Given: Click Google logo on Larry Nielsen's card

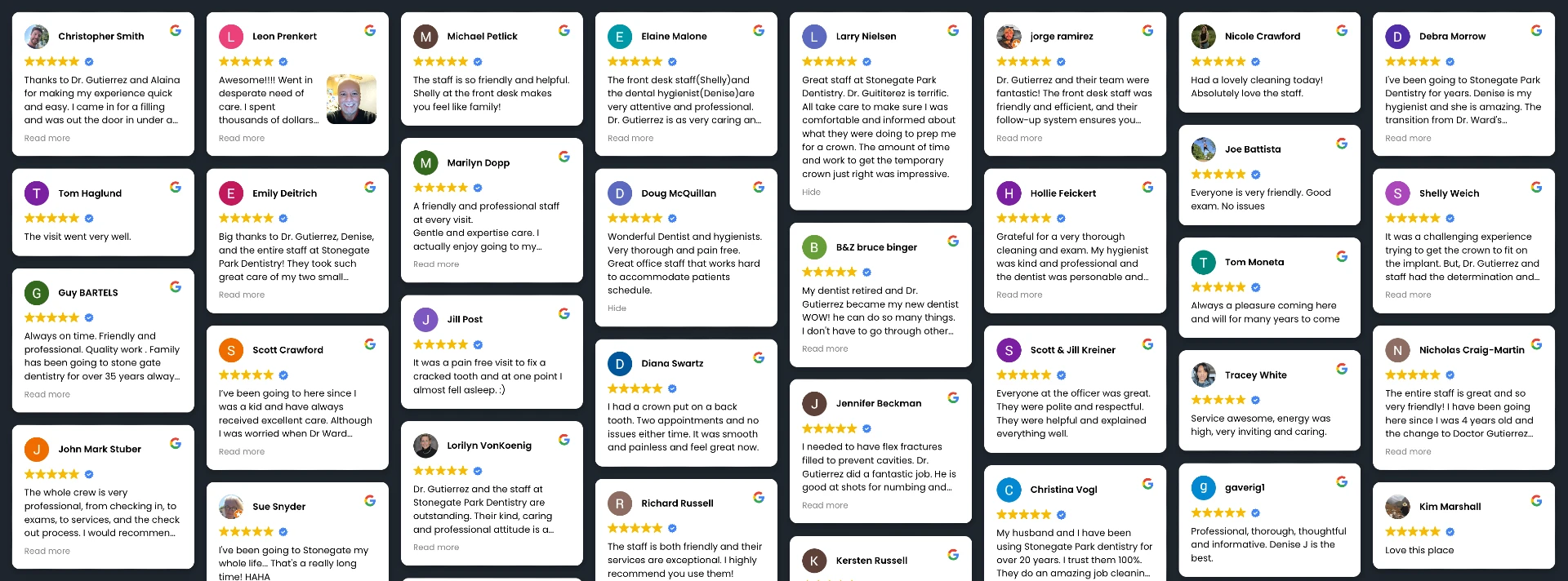Looking at the screenshot, I should pos(953,31).
